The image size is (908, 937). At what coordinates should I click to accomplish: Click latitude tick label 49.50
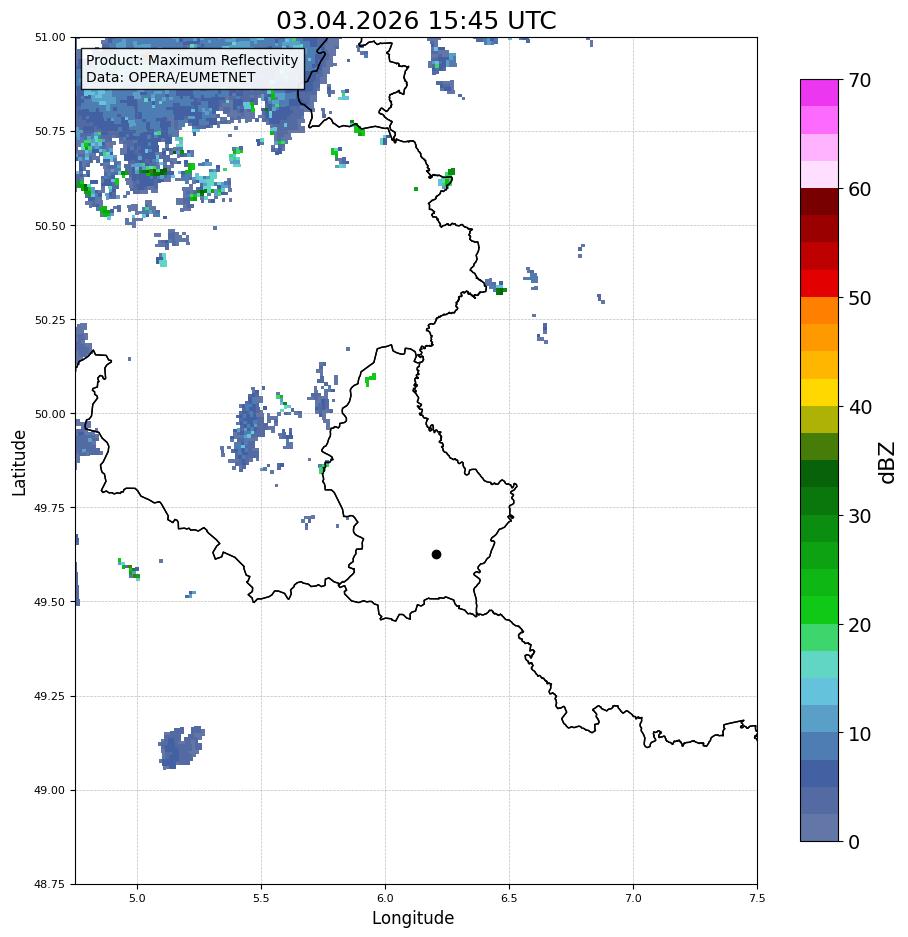50,602
